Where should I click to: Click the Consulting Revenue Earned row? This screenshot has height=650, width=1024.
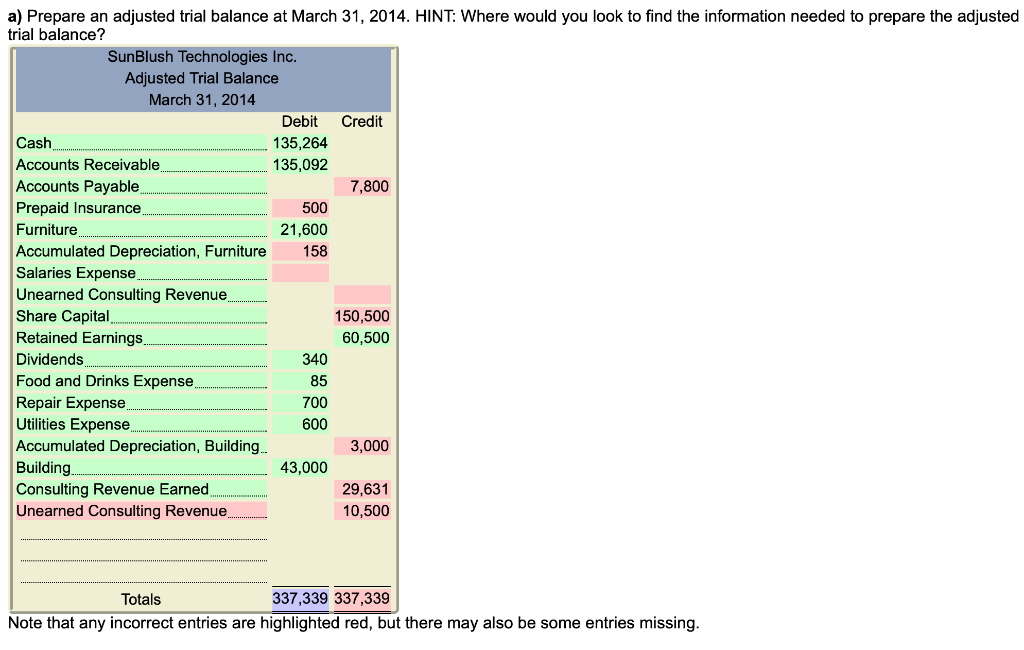click(x=140, y=489)
